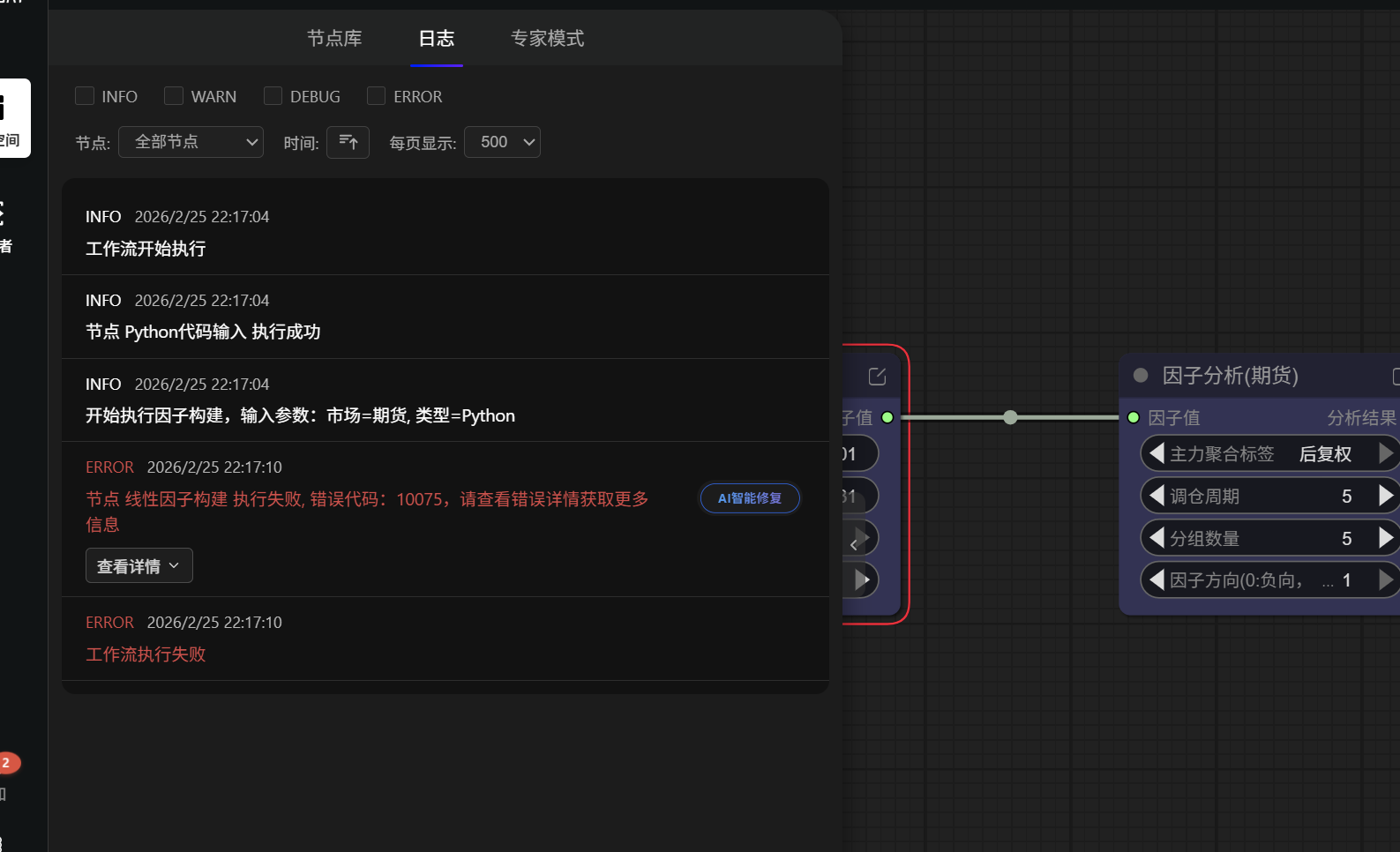
Task: Click the 因子值 input port on 因子分析 node
Action: tap(1134, 417)
